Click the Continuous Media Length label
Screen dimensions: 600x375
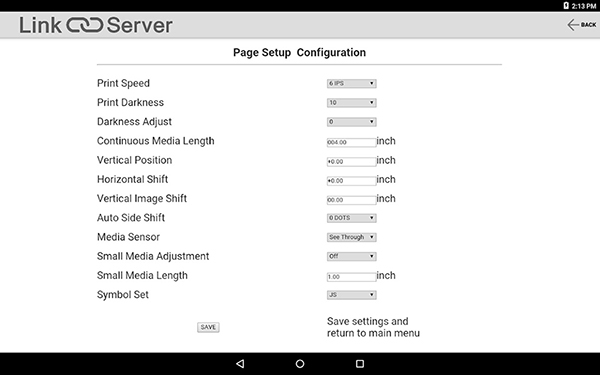[x=156, y=141]
